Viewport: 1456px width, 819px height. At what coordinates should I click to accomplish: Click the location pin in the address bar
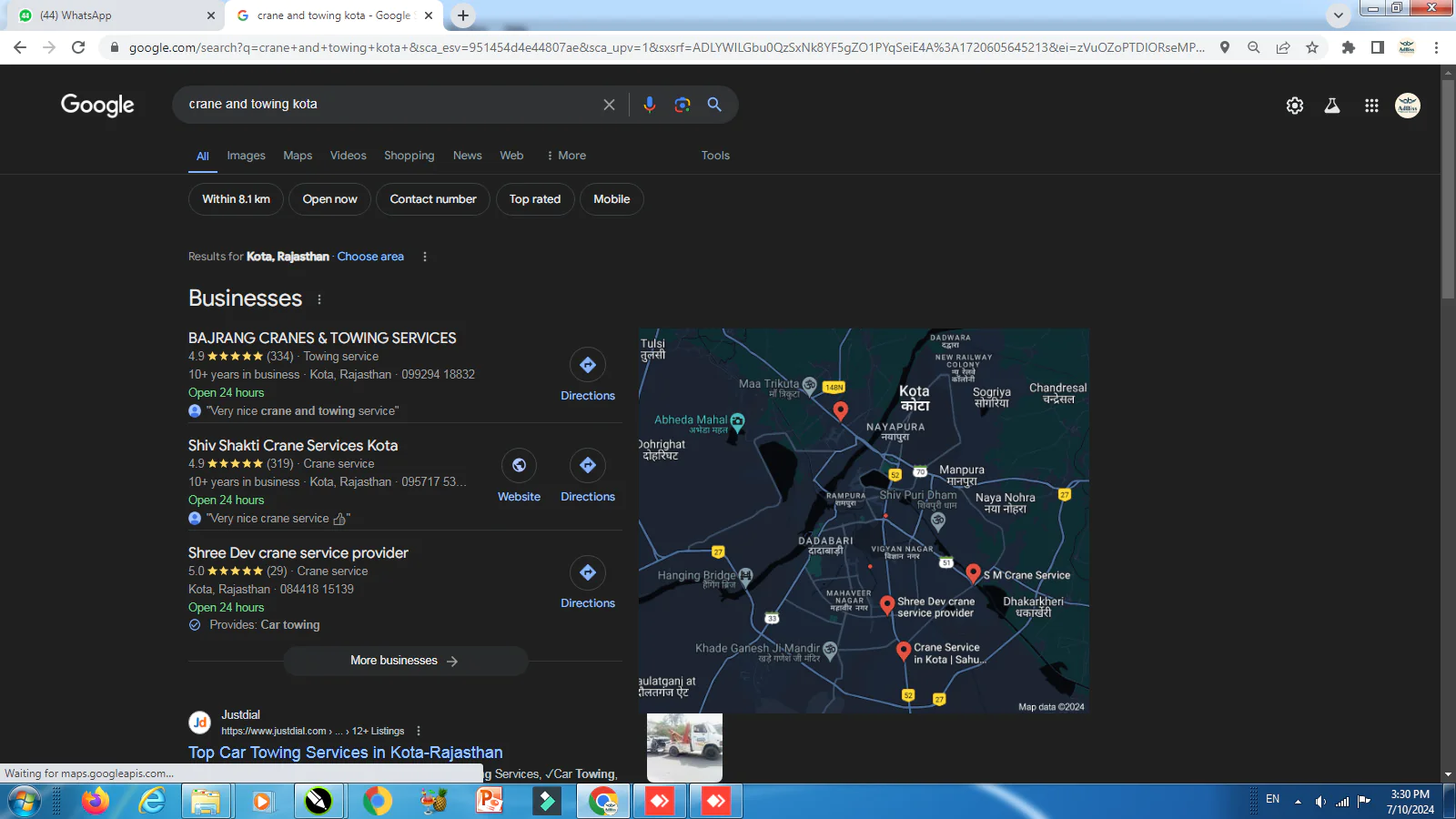point(1225,47)
